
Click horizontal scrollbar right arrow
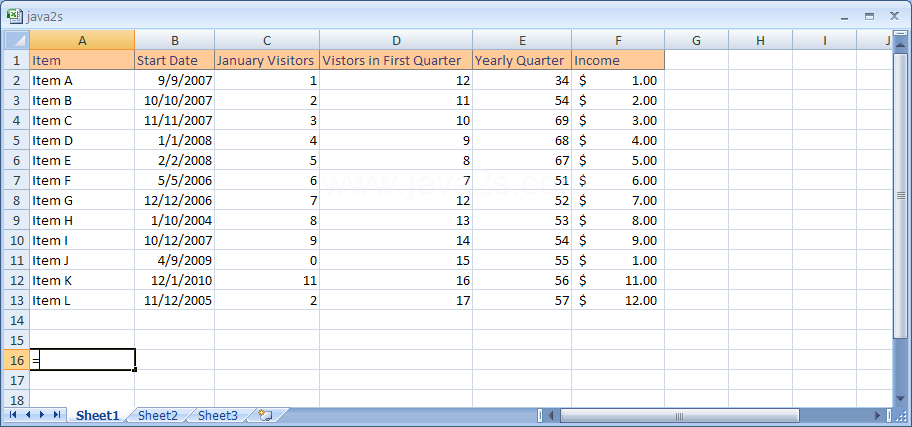pyautogui.click(x=878, y=415)
